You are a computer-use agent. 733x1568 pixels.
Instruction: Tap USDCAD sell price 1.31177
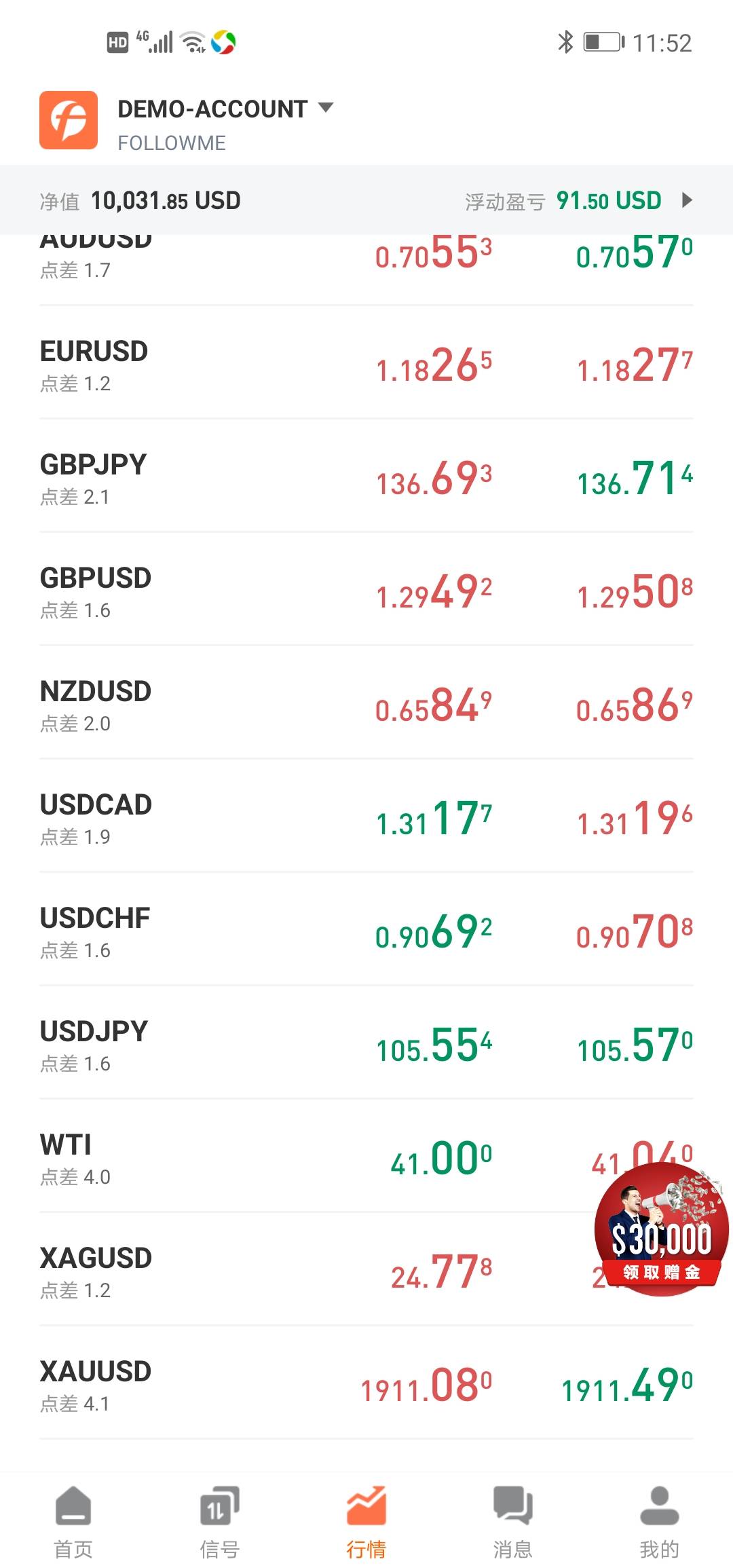[434, 819]
